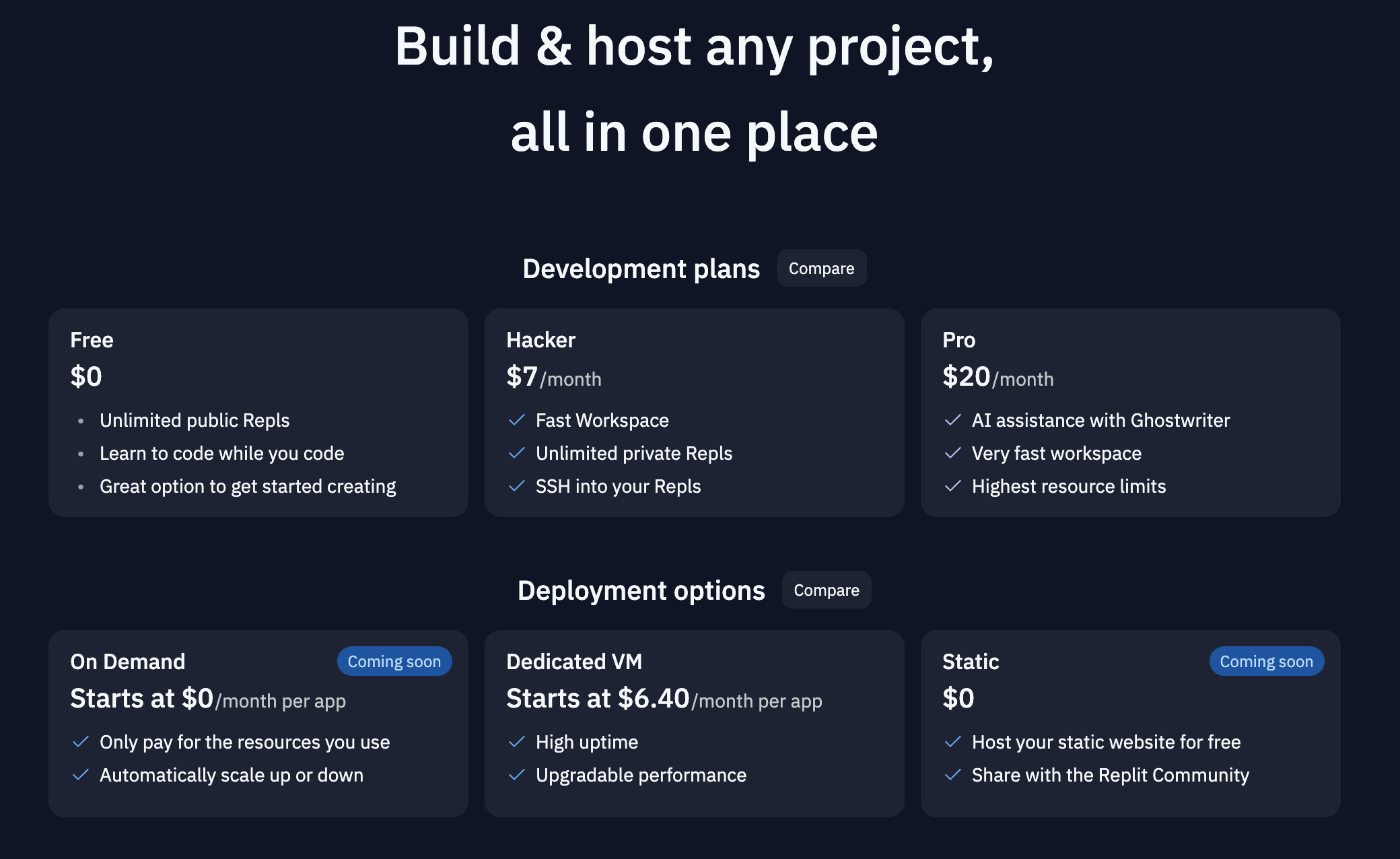The height and width of the screenshot is (859, 1400).
Task: Click checkmark beside Highest resource limits
Action: 952,486
